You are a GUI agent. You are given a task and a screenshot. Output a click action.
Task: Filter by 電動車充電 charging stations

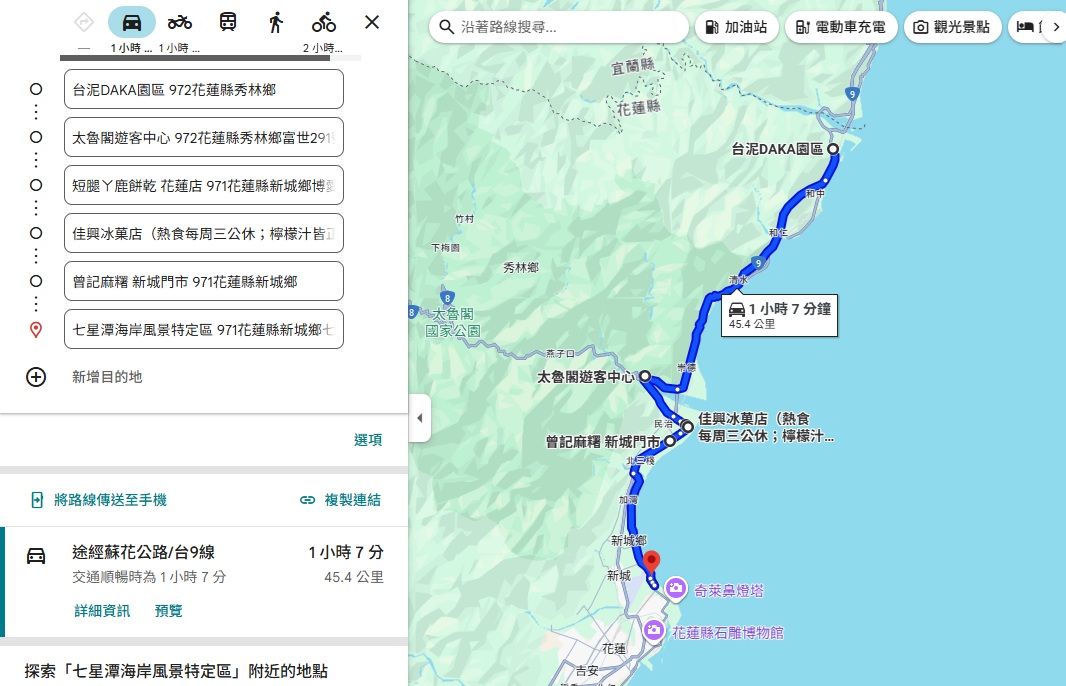pyautogui.click(x=841, y=27)
